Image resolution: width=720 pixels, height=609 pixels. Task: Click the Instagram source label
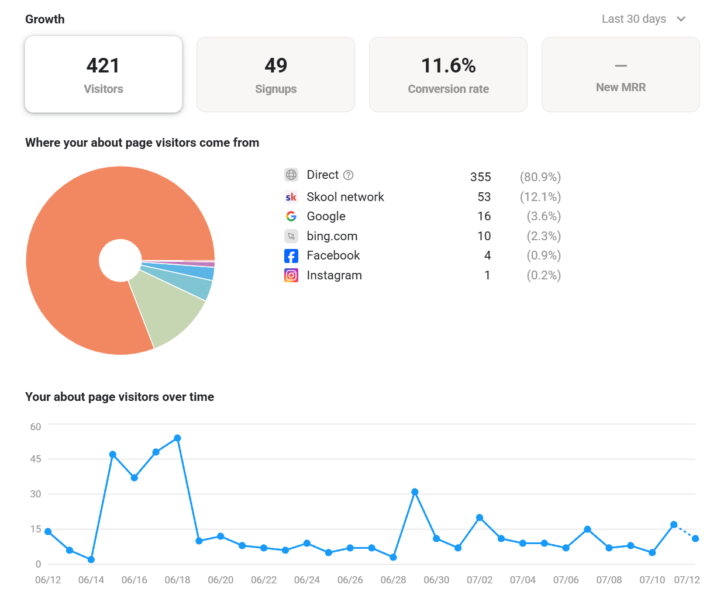click(x=334, y=275)
